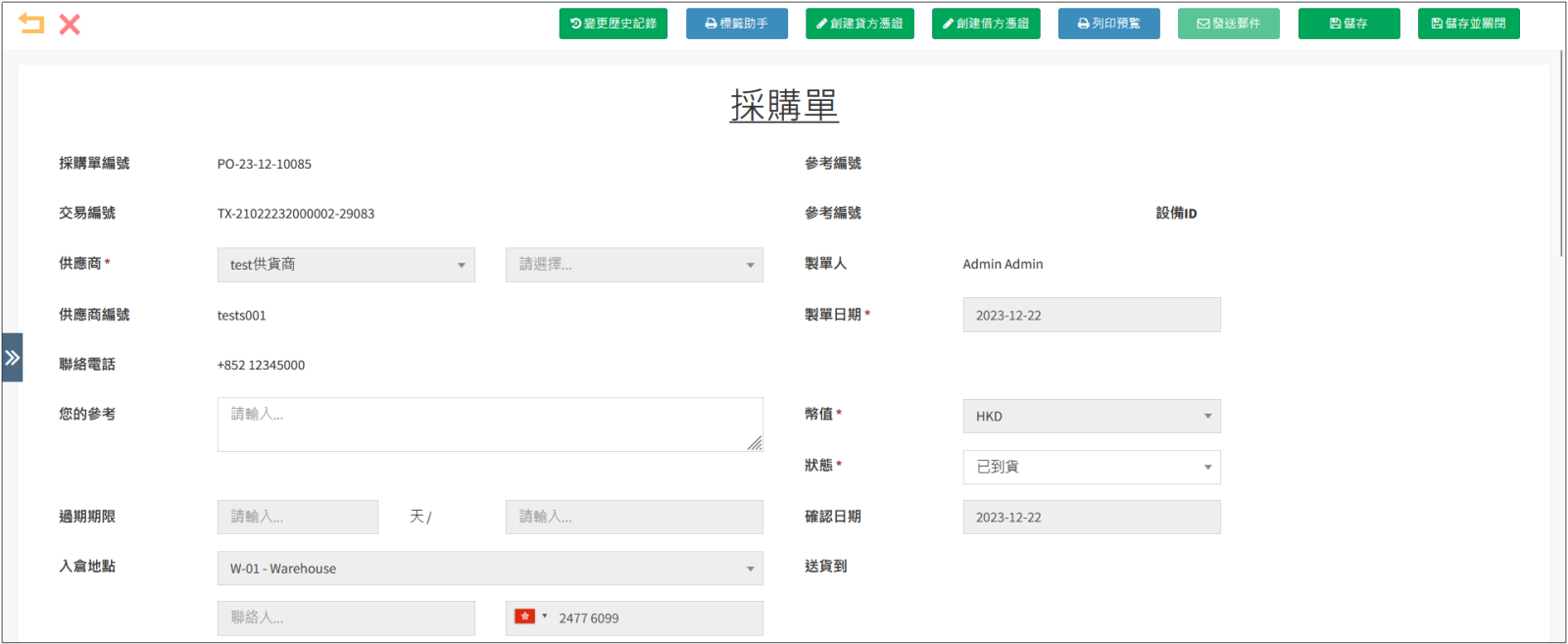Open 變更歷史記錄 change history
The width and height of the screenshot is (1568, 644).
click(612, 24)
